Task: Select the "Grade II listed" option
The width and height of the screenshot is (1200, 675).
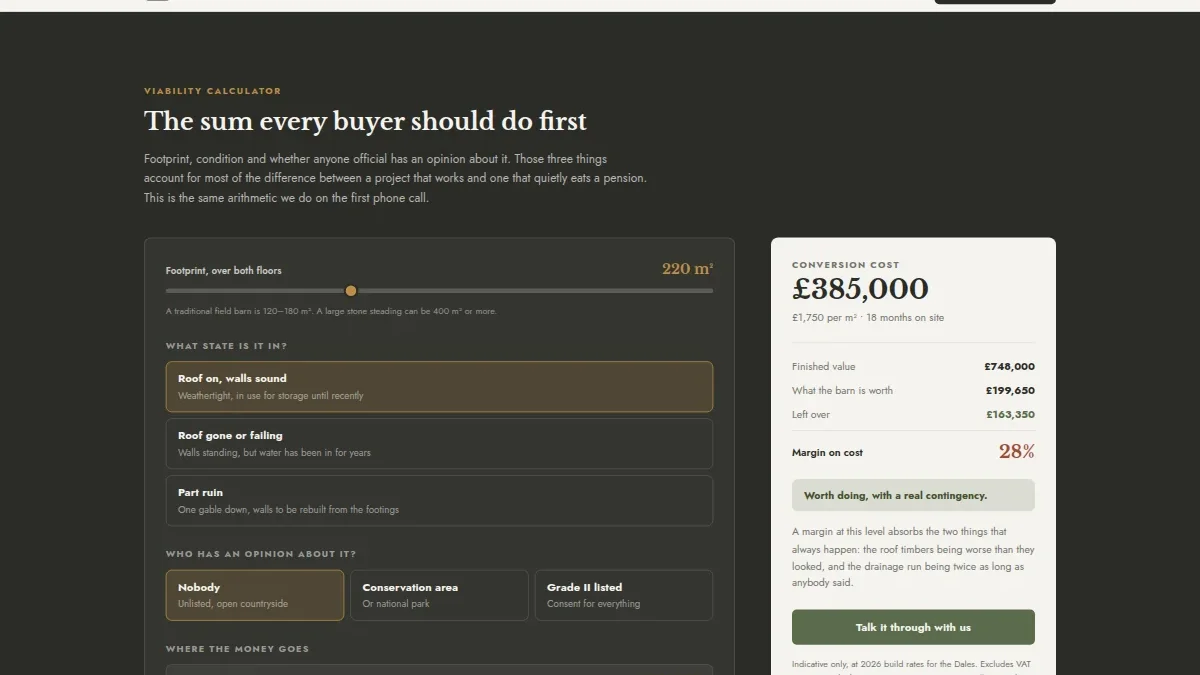Action: [x=624, y=595]
